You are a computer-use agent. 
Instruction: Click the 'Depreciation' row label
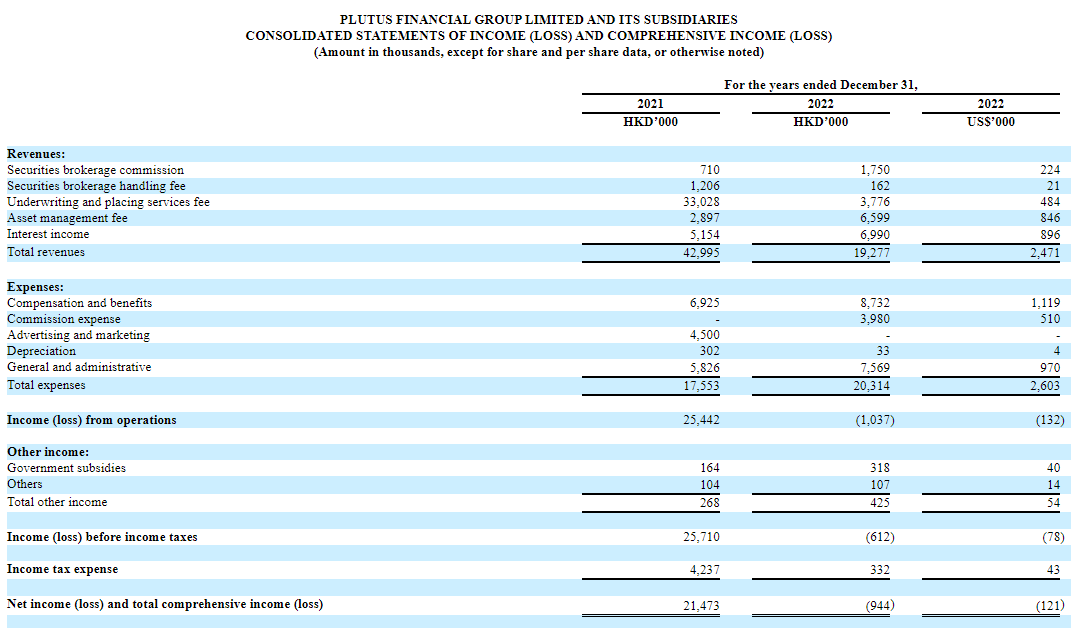click(x=41, y=351)
